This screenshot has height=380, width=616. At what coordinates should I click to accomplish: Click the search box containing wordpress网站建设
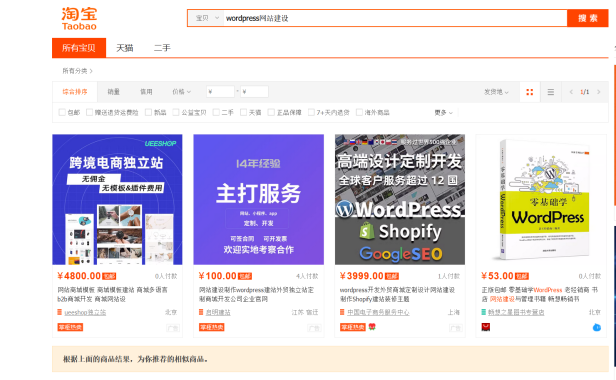395,18
